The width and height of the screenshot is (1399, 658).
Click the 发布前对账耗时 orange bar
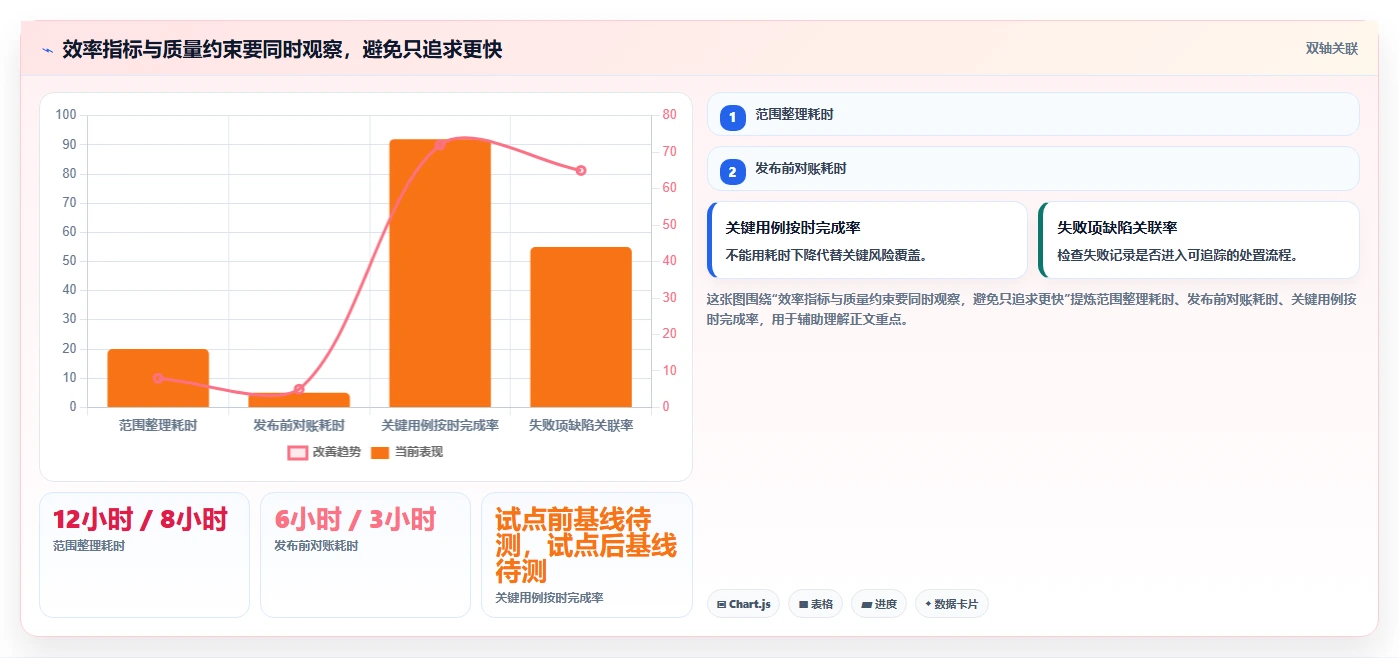[299, 400]
